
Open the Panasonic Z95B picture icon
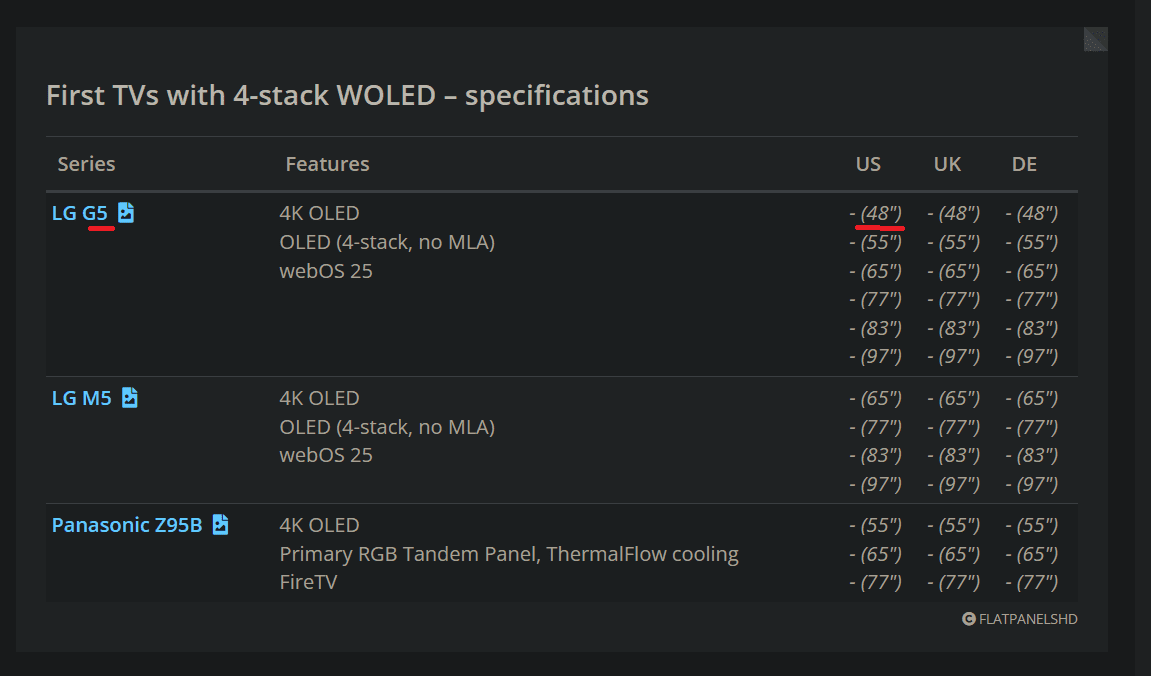pyautogui.click(x=221, y=525)
